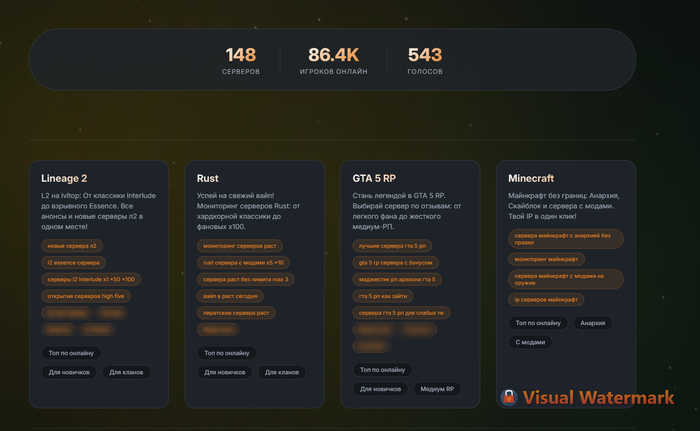Open the Minecraft card title
This screenshot has width=700, height=431.
tap(531, 178)
